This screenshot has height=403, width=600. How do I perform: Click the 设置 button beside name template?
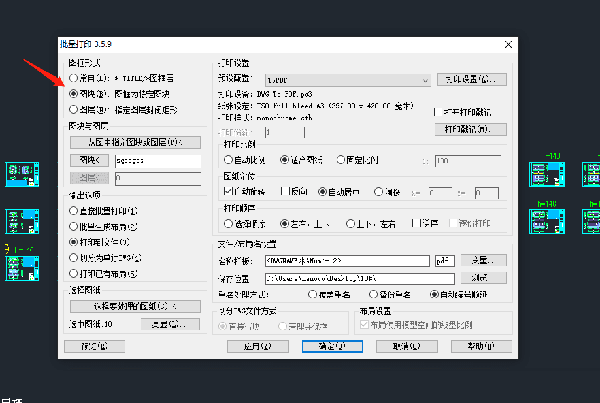[484, 260]
